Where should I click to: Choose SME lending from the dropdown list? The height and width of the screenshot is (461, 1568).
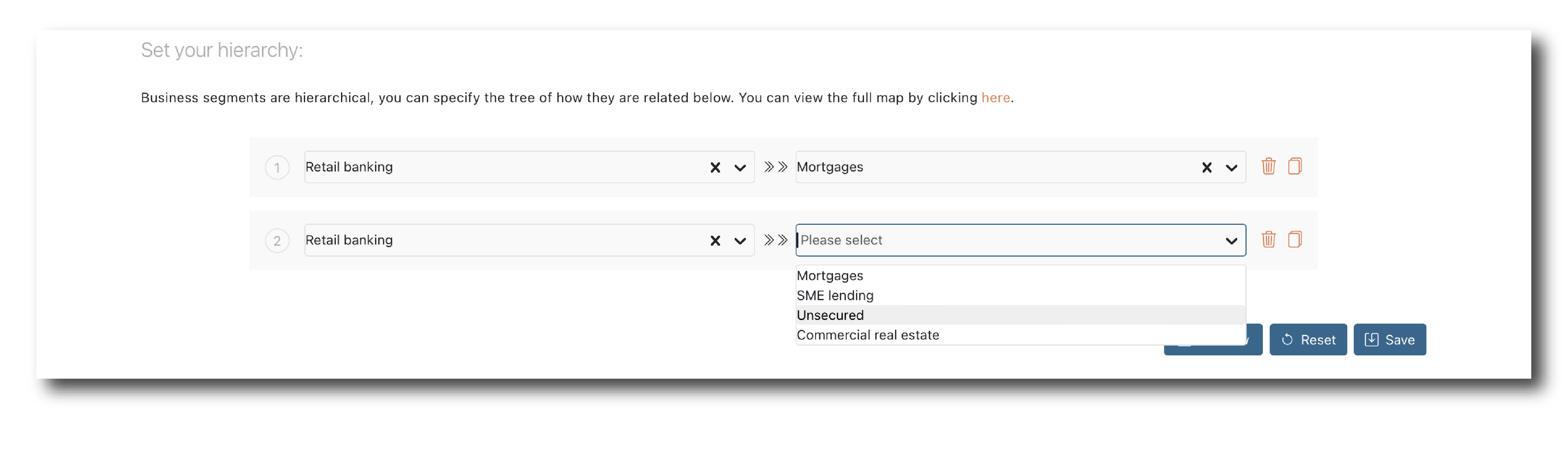click(x=835, y=296)
